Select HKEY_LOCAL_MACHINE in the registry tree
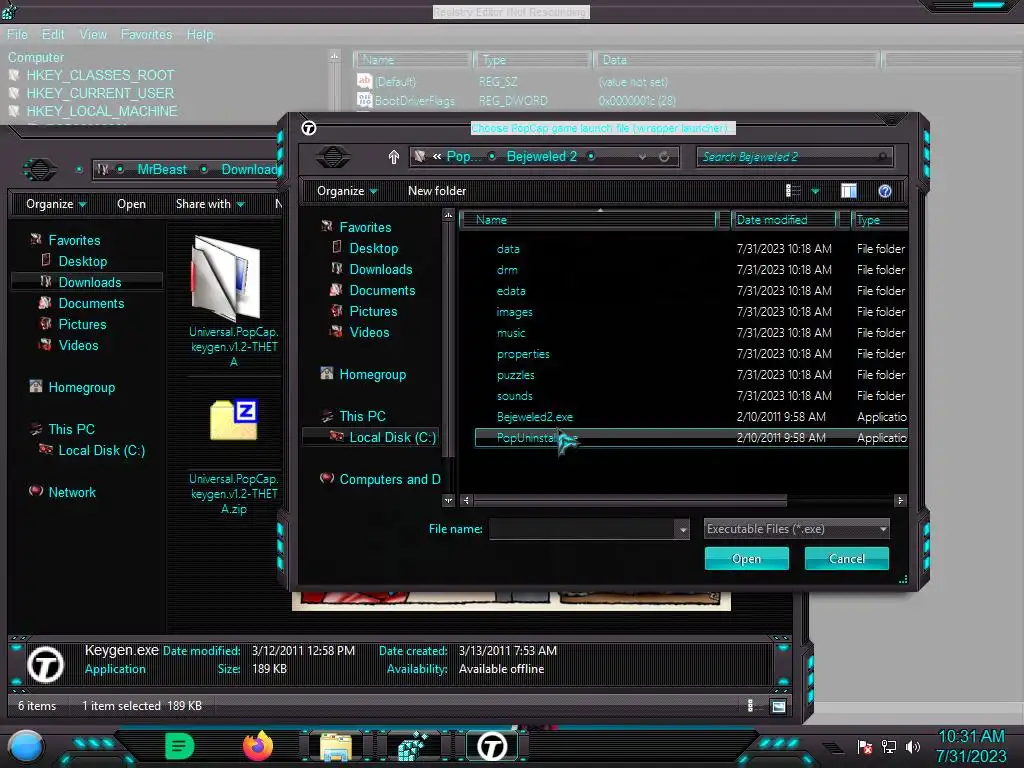 [x=102, y=112]
